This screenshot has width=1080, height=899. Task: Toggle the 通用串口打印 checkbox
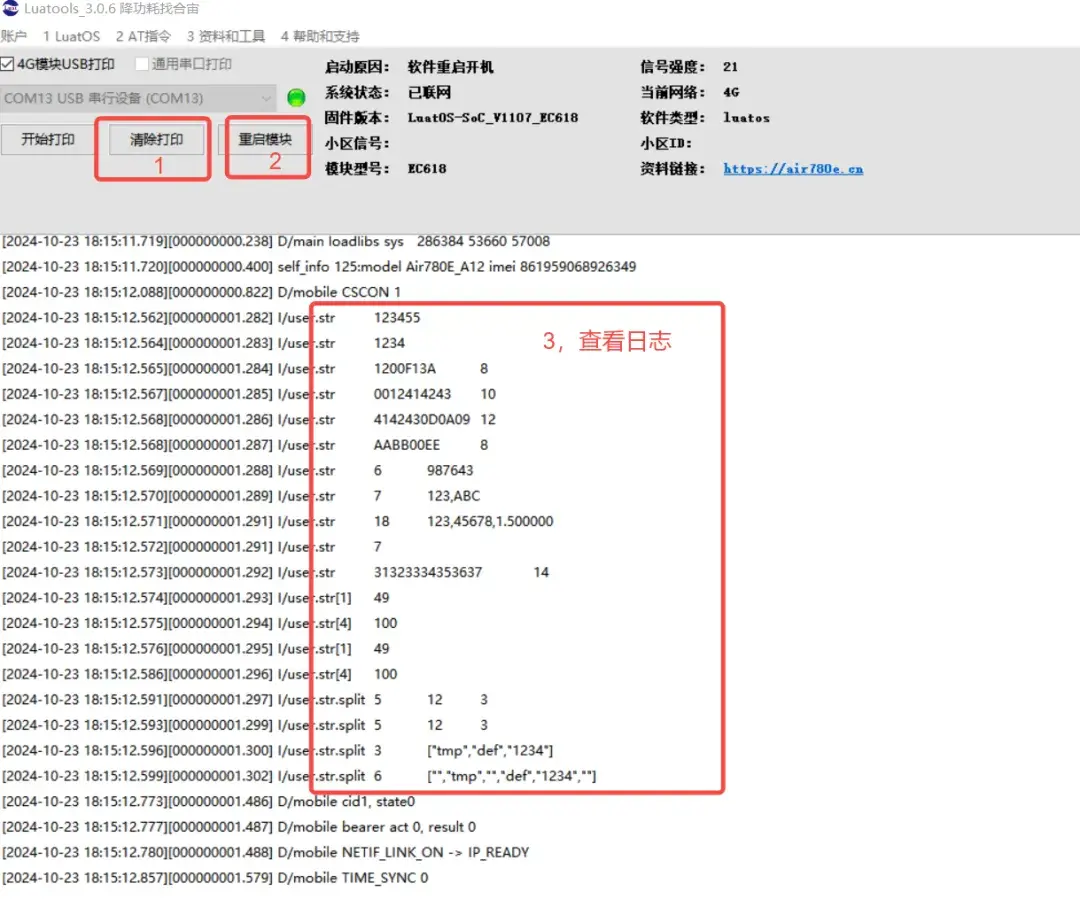(x=142, y=64)
